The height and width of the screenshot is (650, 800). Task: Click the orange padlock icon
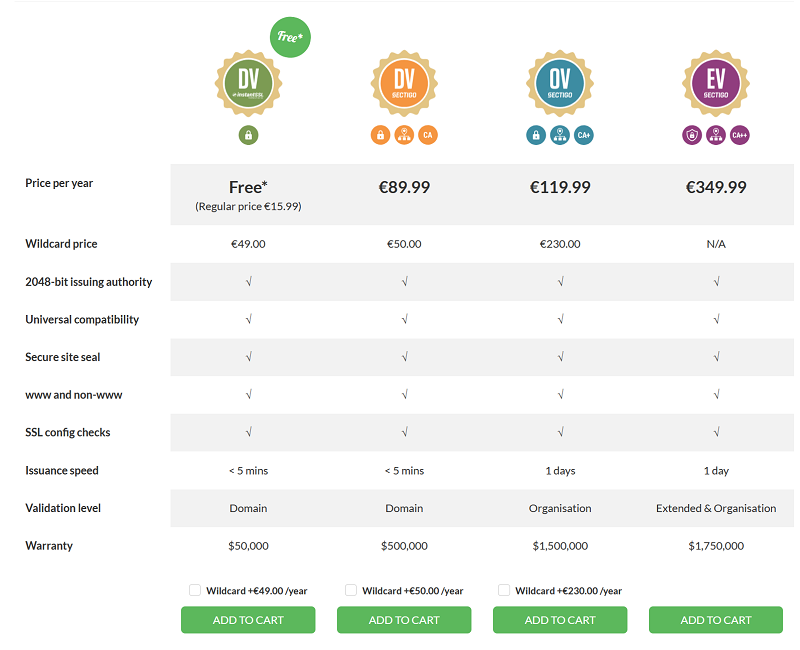(380, 135)
